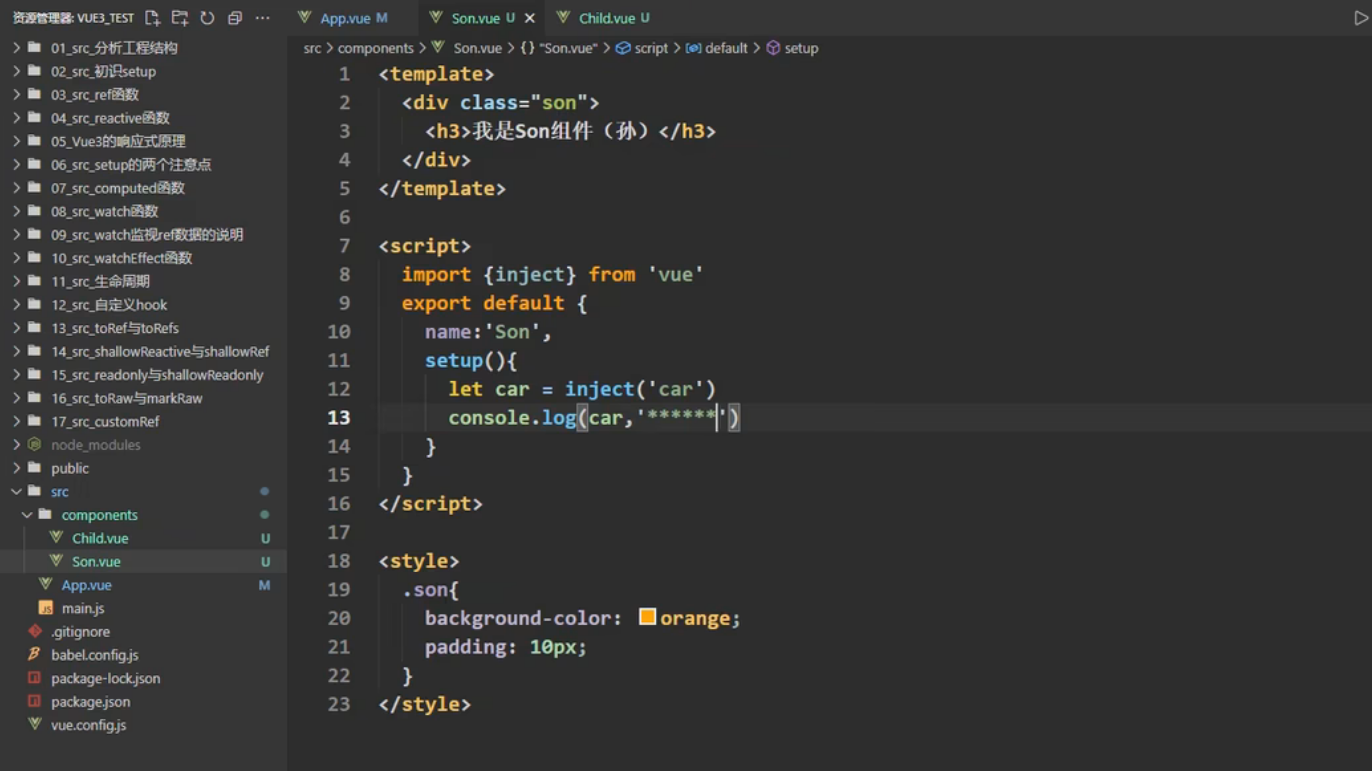Viewport: 1372px width, 771px height.
Task: Click the Vue icon beside Son.vue breadcrumb
Action: 438,48
